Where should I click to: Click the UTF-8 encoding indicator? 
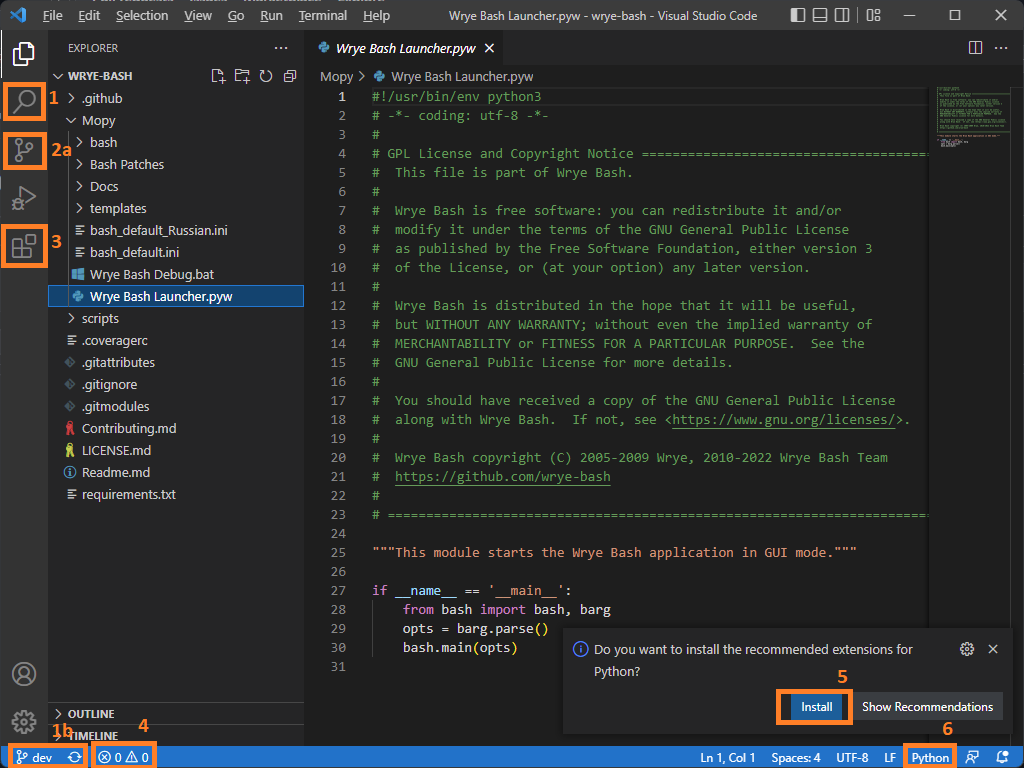[x=852, y=758]
